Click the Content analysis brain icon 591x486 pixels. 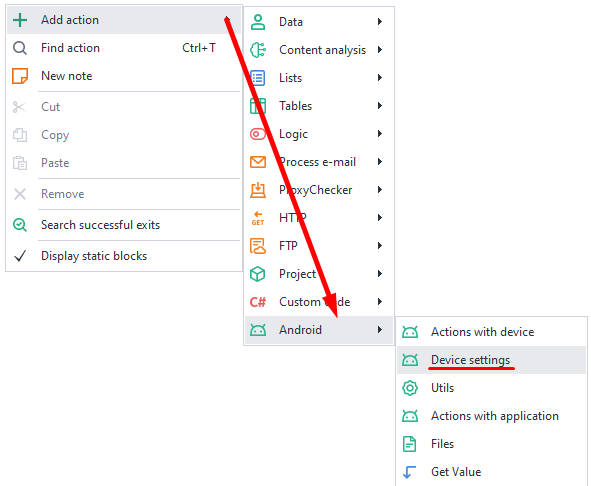[258, 50]
